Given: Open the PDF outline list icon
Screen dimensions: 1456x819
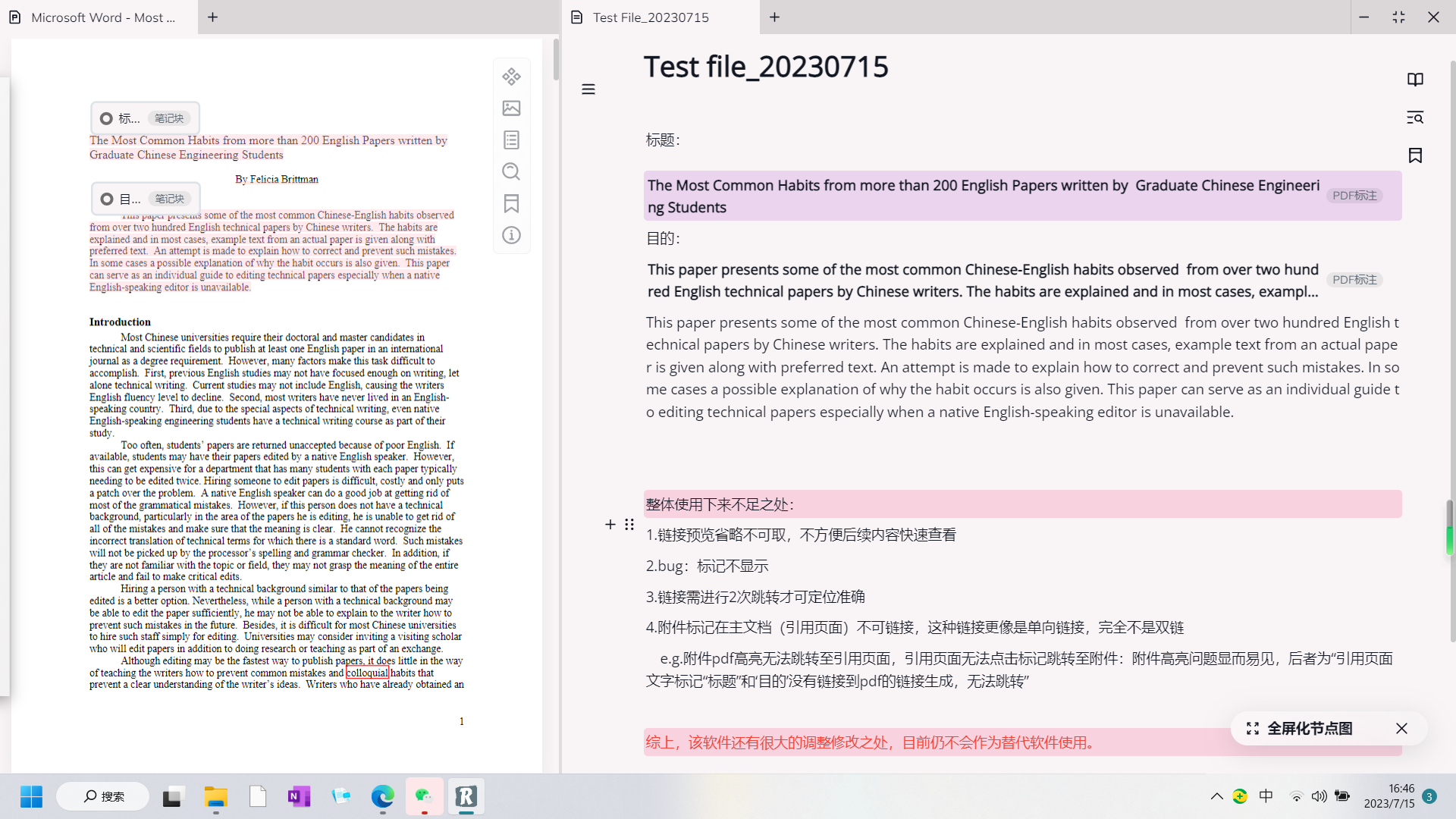Looking at the screenshot, I should click(x=511, y=140).
